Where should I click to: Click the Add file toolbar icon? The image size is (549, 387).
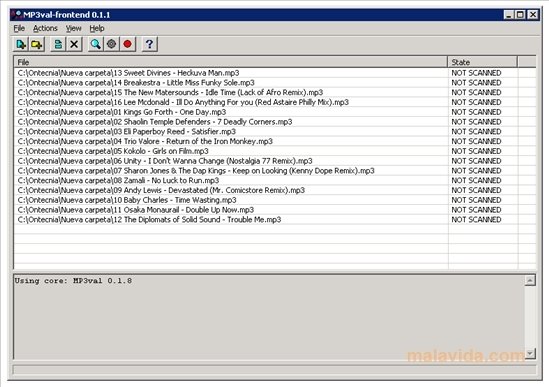coord(21,44)
